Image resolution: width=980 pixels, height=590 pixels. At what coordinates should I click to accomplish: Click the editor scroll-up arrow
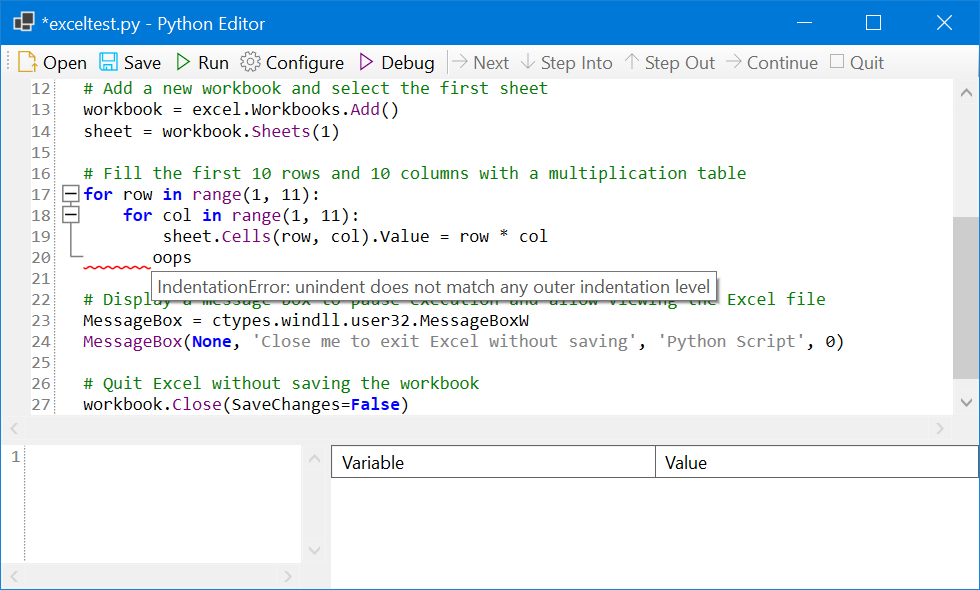click(x=966, y=92)
